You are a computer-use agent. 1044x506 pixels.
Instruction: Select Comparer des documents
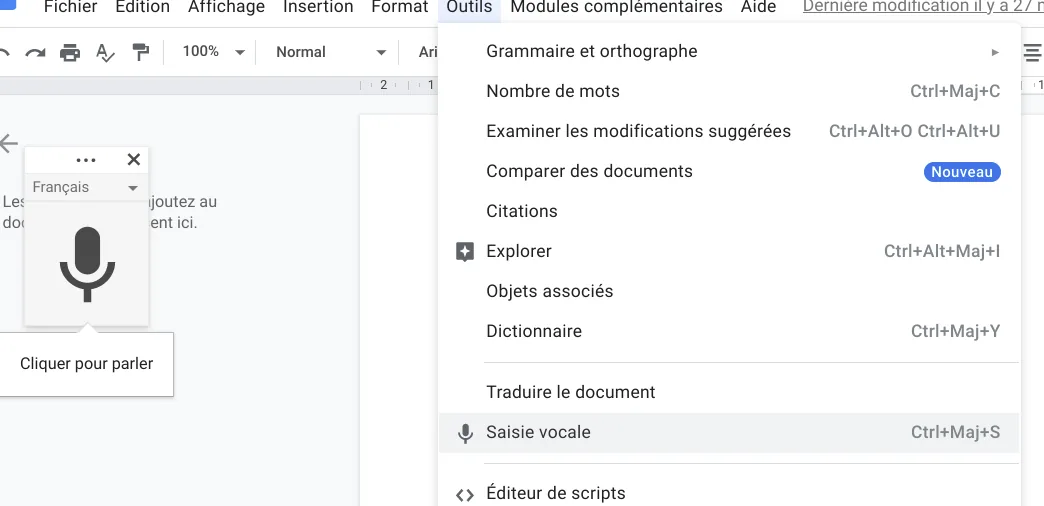point(730,171)
